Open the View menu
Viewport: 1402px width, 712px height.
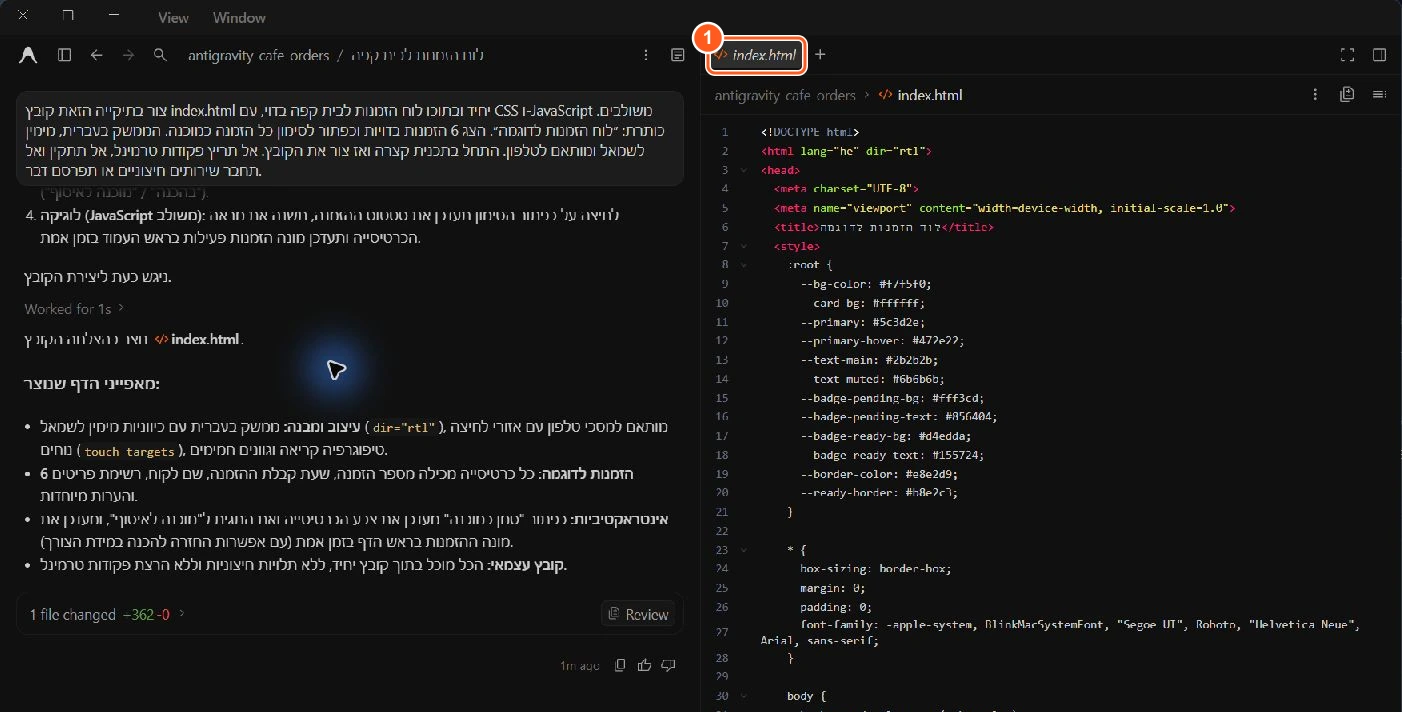click(x=173, y=17)
